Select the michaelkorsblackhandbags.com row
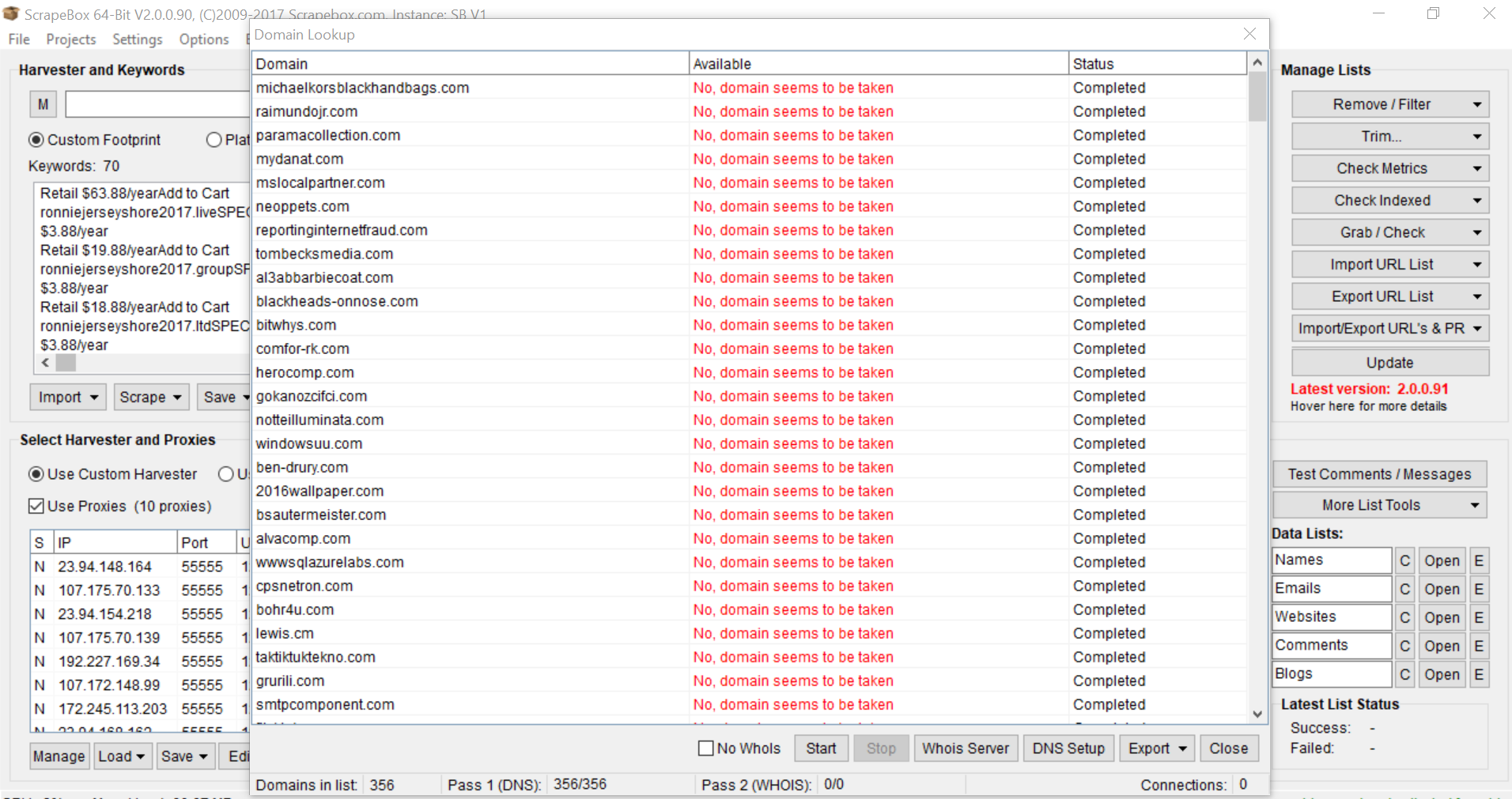The image size is (1512, 799). [x=749, y=88]
